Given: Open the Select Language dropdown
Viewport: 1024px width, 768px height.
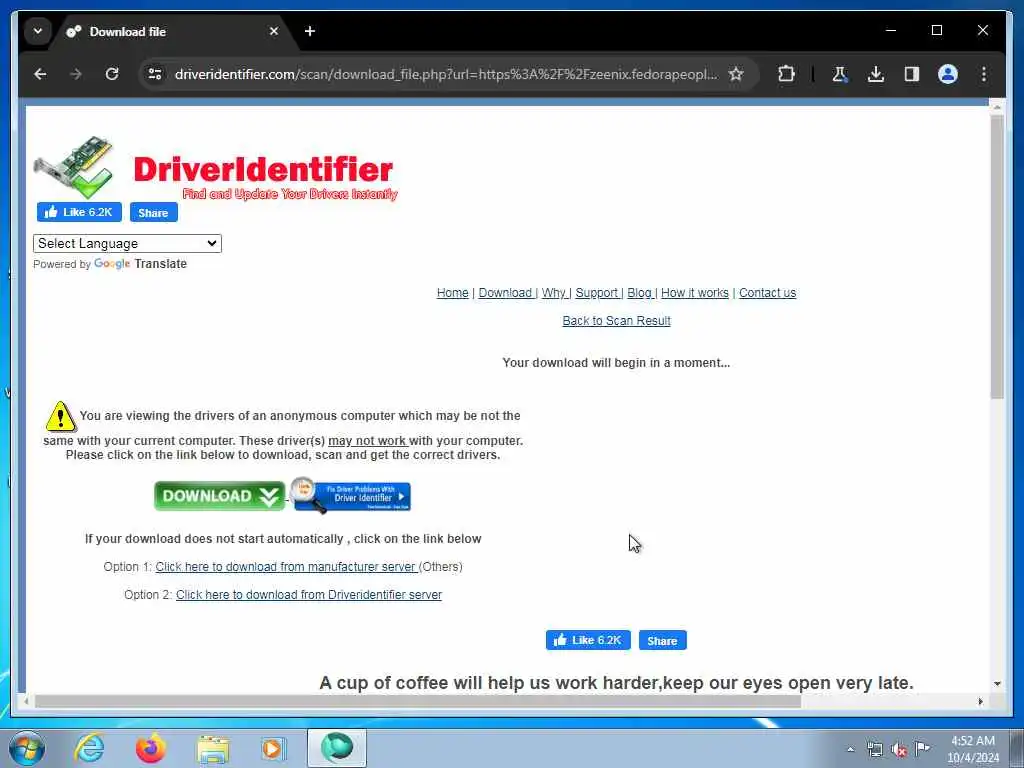Looking at the screenshot, I should click(127, 244).
